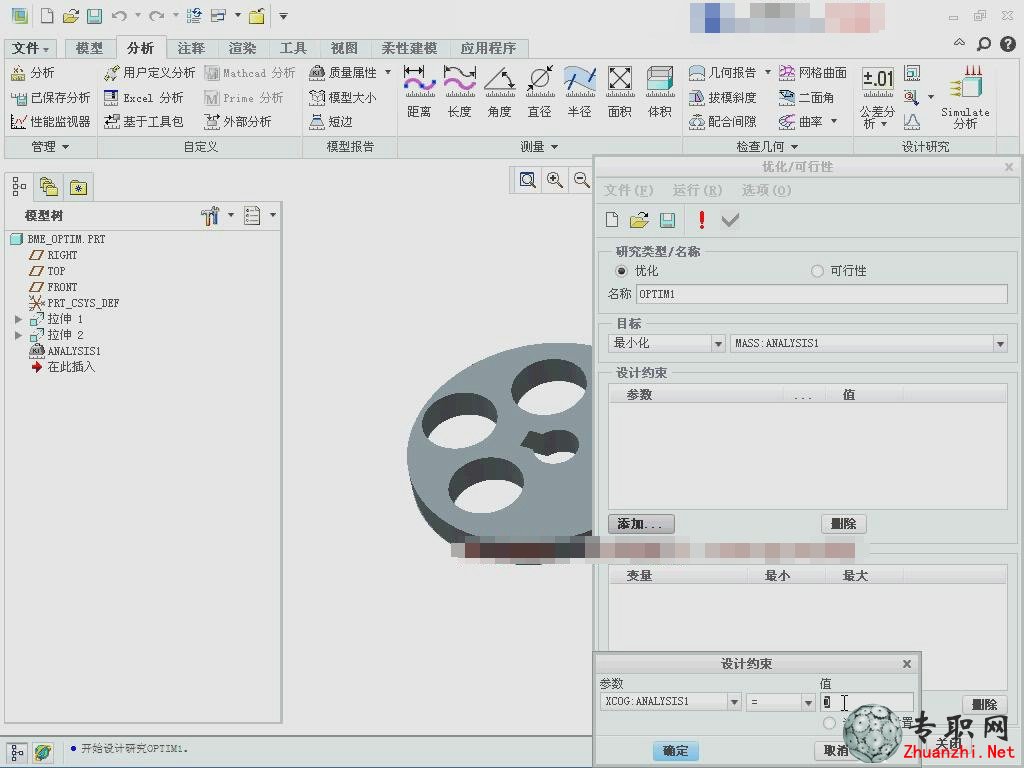Expand the 拉伸 2 feature node
The width and height of the screenshot is (1024, 768).
(x=18, y=335)
